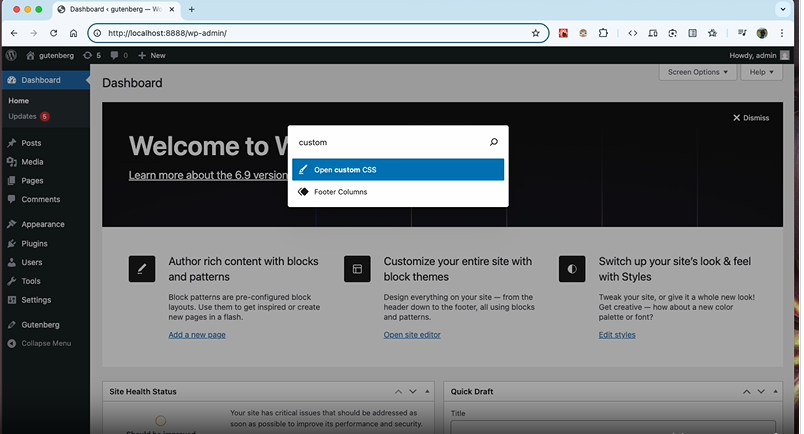Open the Appearance menu
Image resolution: width=804 pixels, height=434 pixels.
coord(45,224)
